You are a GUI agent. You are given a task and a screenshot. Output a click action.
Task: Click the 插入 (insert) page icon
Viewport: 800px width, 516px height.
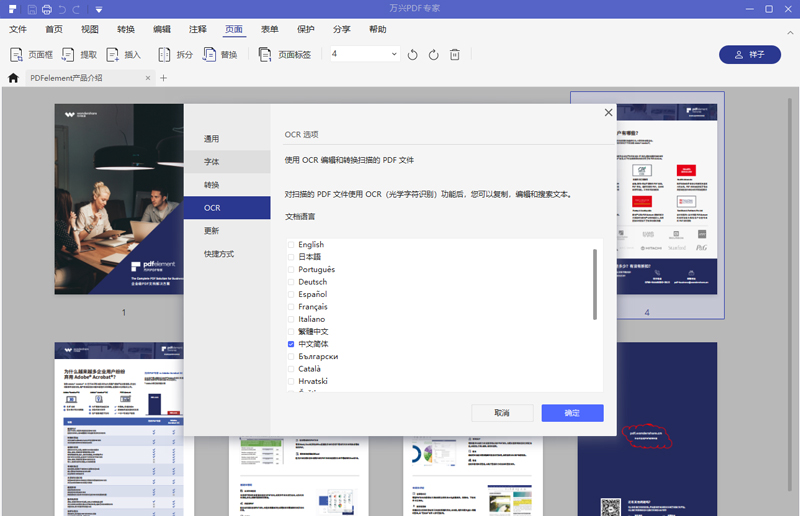113,55
